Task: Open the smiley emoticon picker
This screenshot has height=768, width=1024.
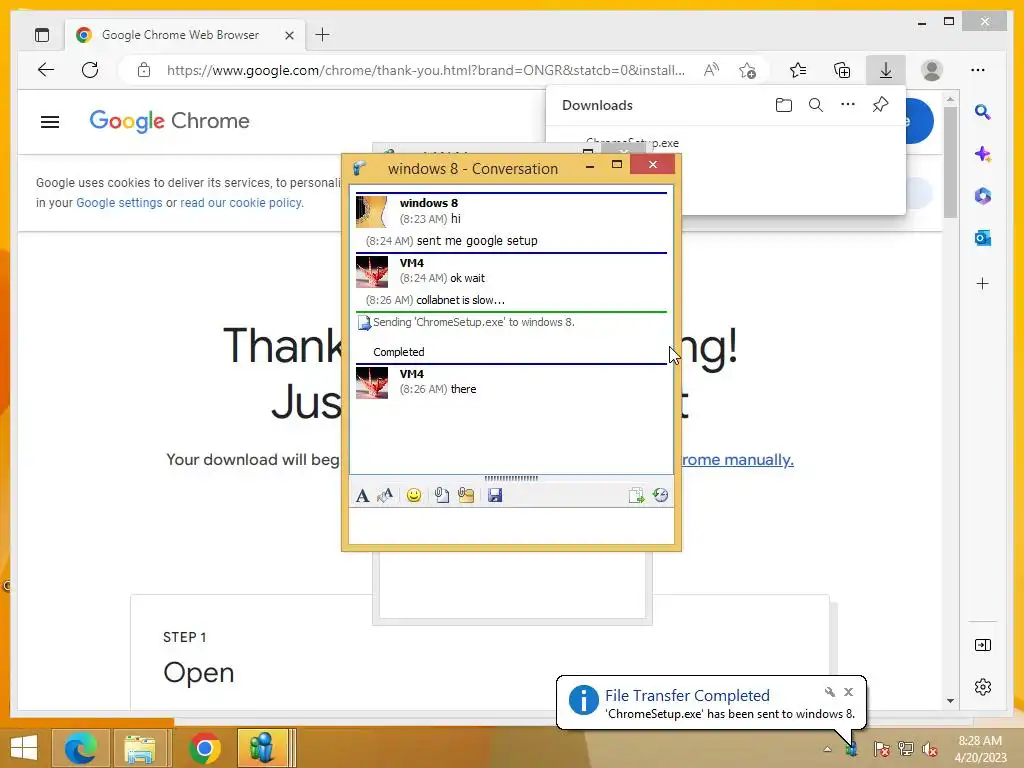Action: pos(413,496)
